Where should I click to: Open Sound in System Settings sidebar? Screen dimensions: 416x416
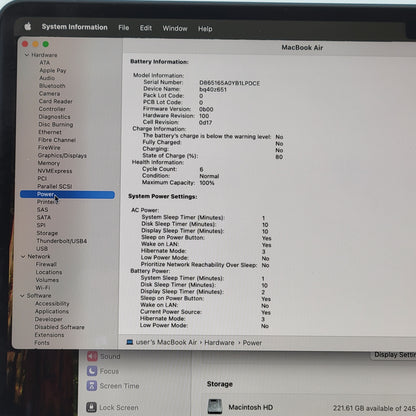tap(104, 356)
